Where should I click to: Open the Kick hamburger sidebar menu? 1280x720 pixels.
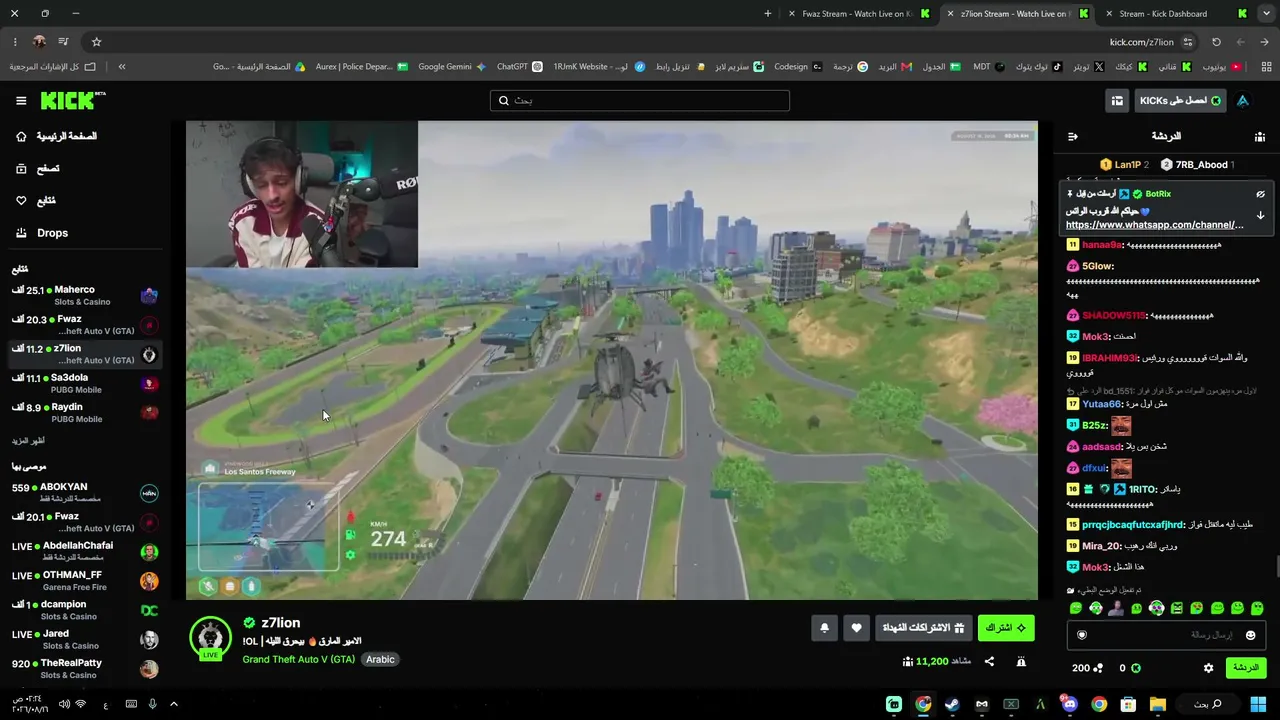[x=21, y=100]
